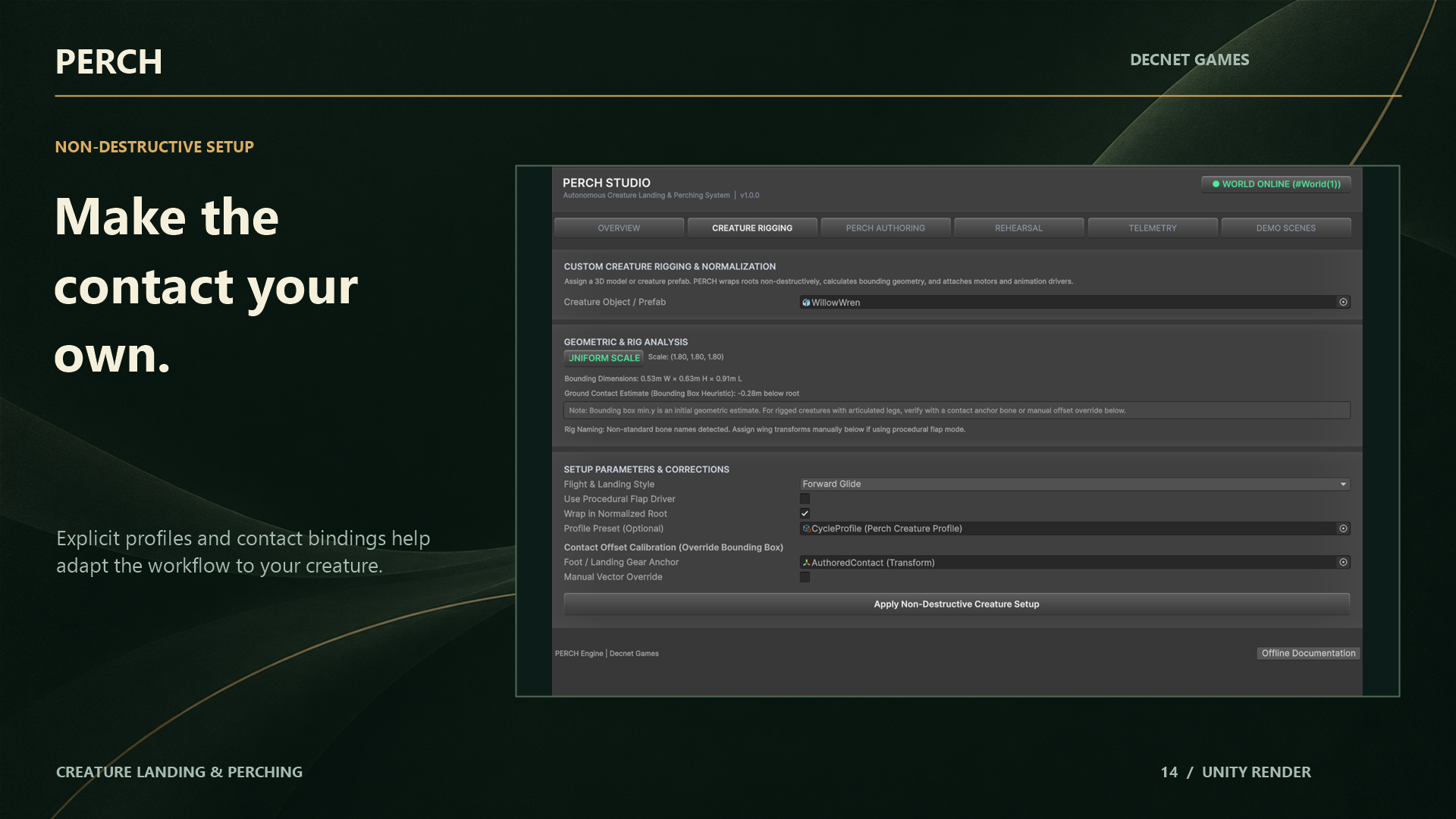
Task: Click the green World Online status dot
Action: [1216, 184]
